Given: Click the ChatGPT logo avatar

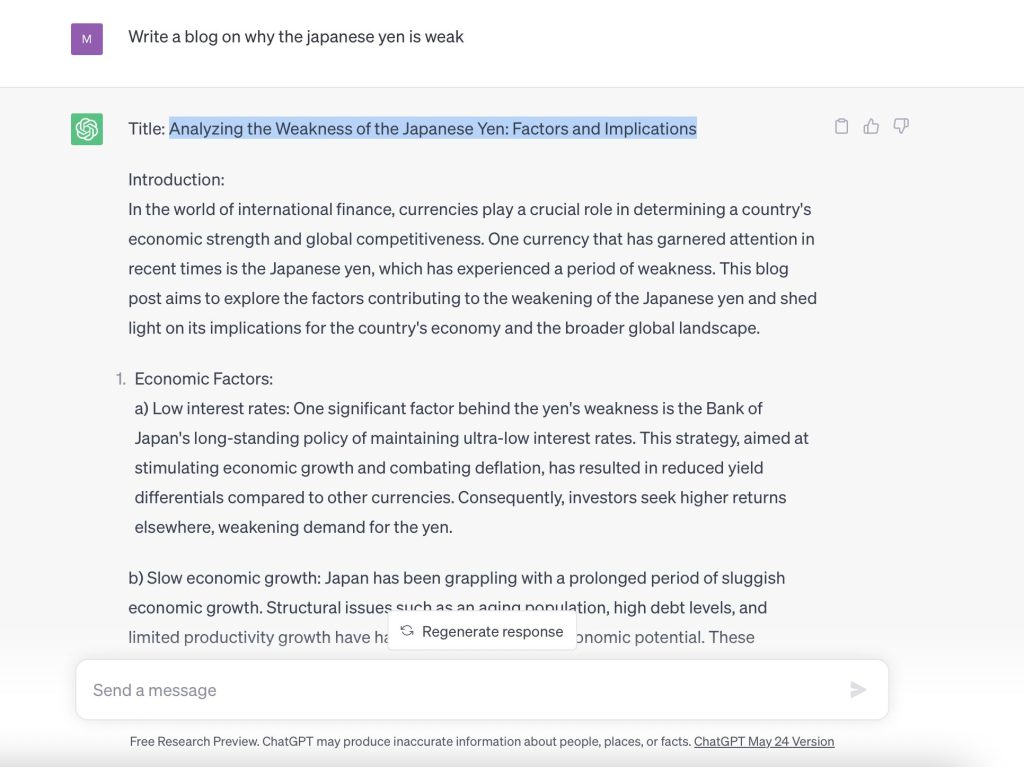Looking at the screenshot, I should click(x=87, y=129).
